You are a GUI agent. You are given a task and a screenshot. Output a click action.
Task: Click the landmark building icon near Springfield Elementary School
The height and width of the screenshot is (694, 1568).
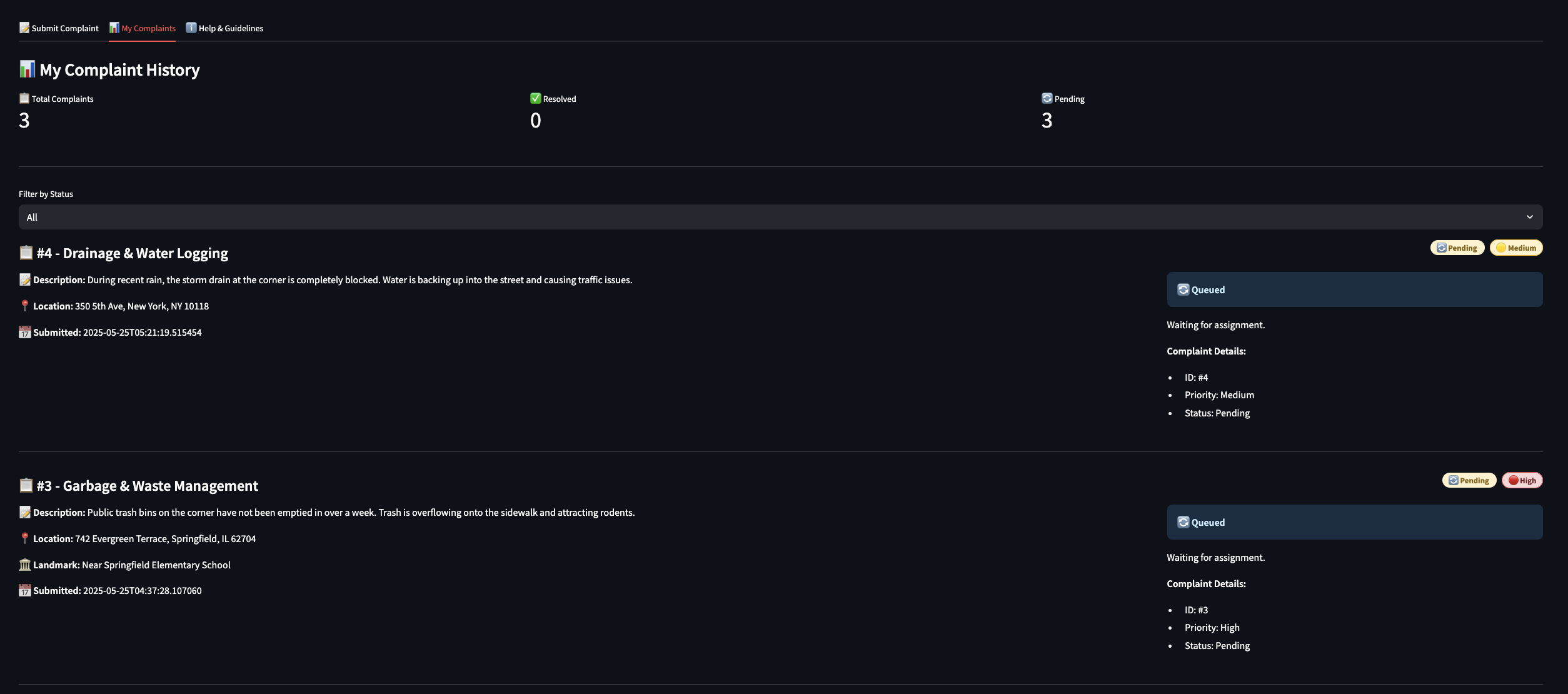pyautogui.click(x=25, y=565)
